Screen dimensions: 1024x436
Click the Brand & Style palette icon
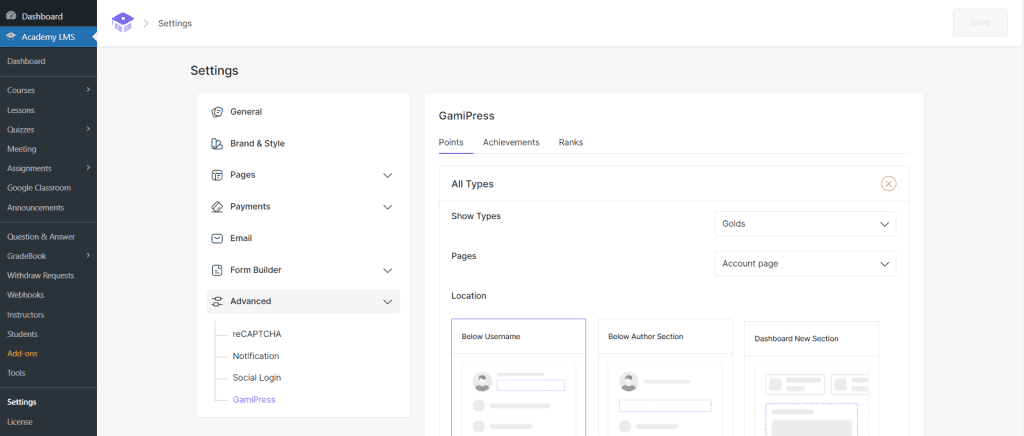pyautogui.click(x=217, y=144)
